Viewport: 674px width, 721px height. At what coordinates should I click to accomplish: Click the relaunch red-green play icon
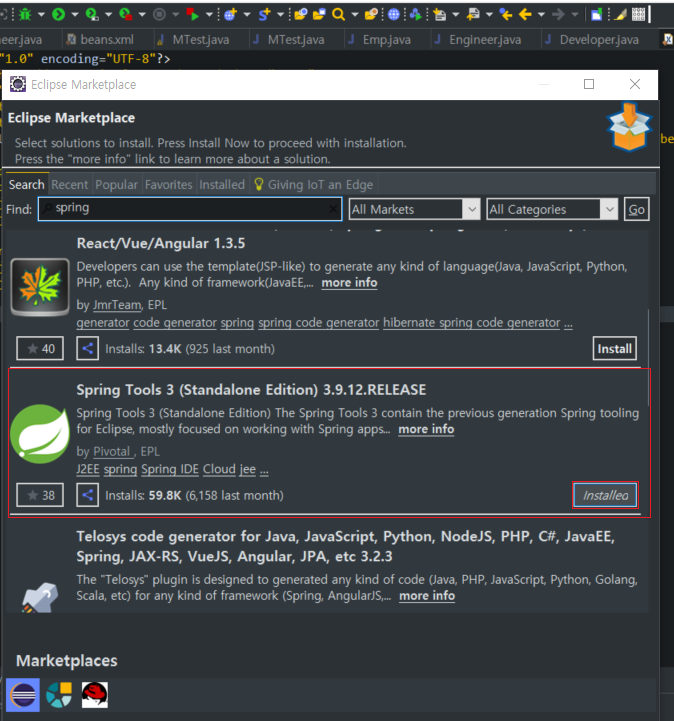click(x=193, y=15)
